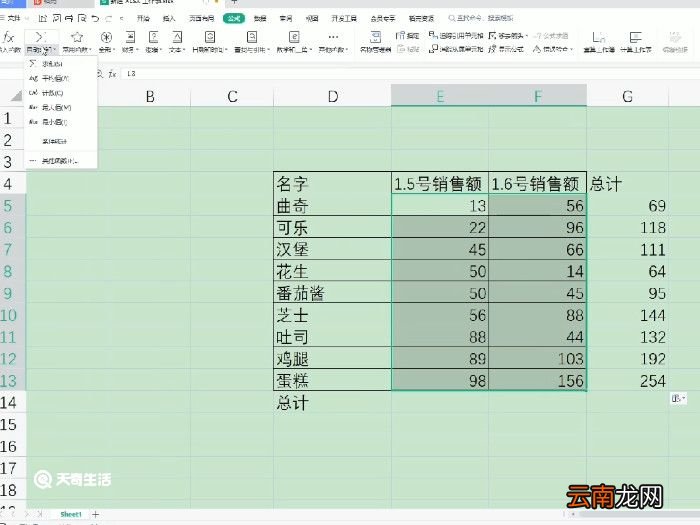Screen dimensions: 700x525
Task: Click the Print icon in quick access bar
Action: [x=69, y=18]
